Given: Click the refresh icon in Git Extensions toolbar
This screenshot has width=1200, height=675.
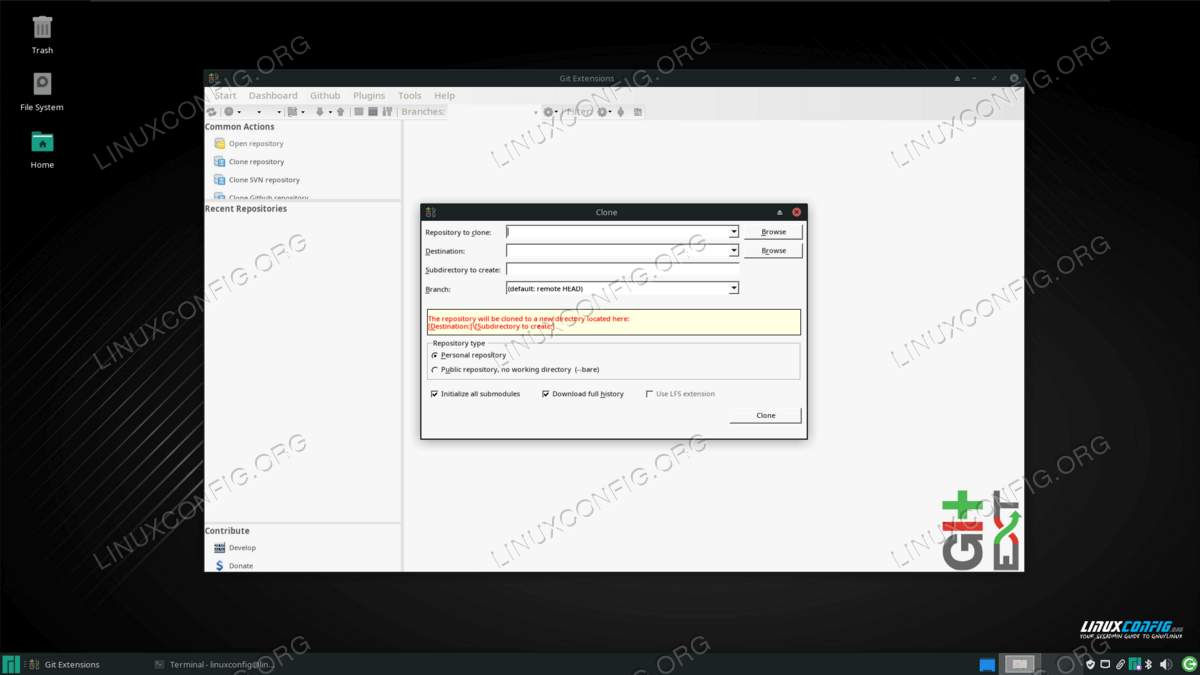Looking at the screenshot, I should point(212,112).
